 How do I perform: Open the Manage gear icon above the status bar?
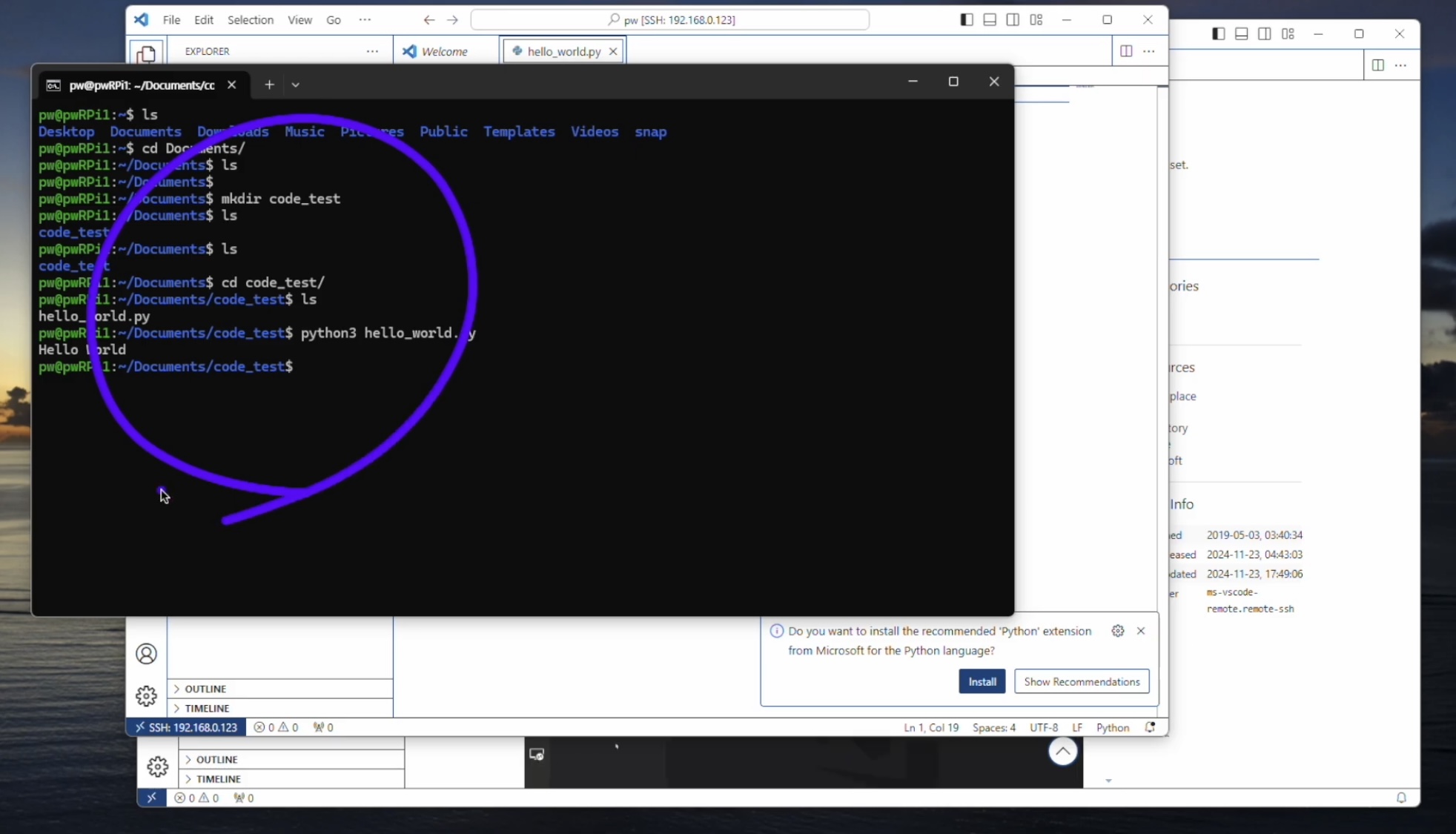point(146,695)
